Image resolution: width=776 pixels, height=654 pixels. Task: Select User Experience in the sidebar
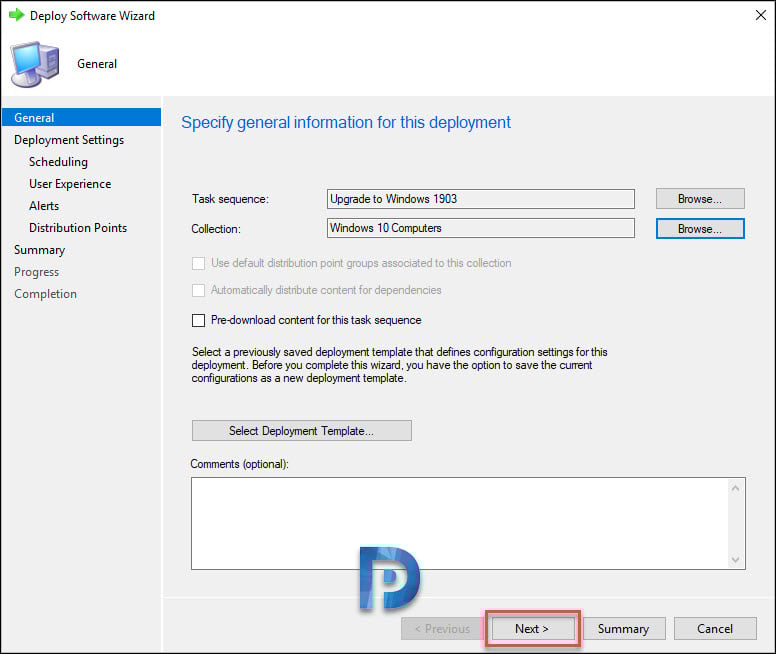pyautogui.click(x=70, y=184)
